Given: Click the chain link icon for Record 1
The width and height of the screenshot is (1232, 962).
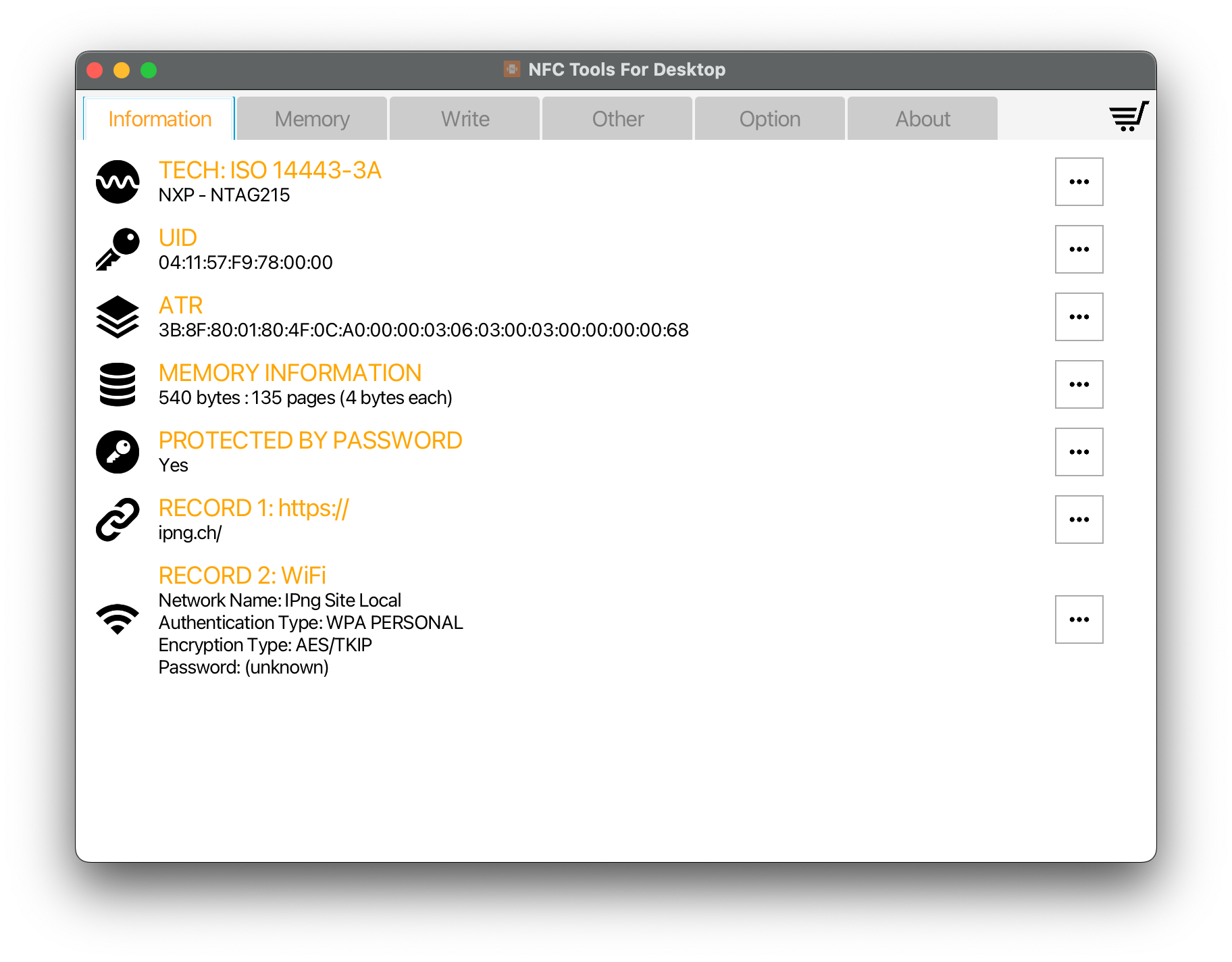Looking at the screenshot, I should coord(118,520).
